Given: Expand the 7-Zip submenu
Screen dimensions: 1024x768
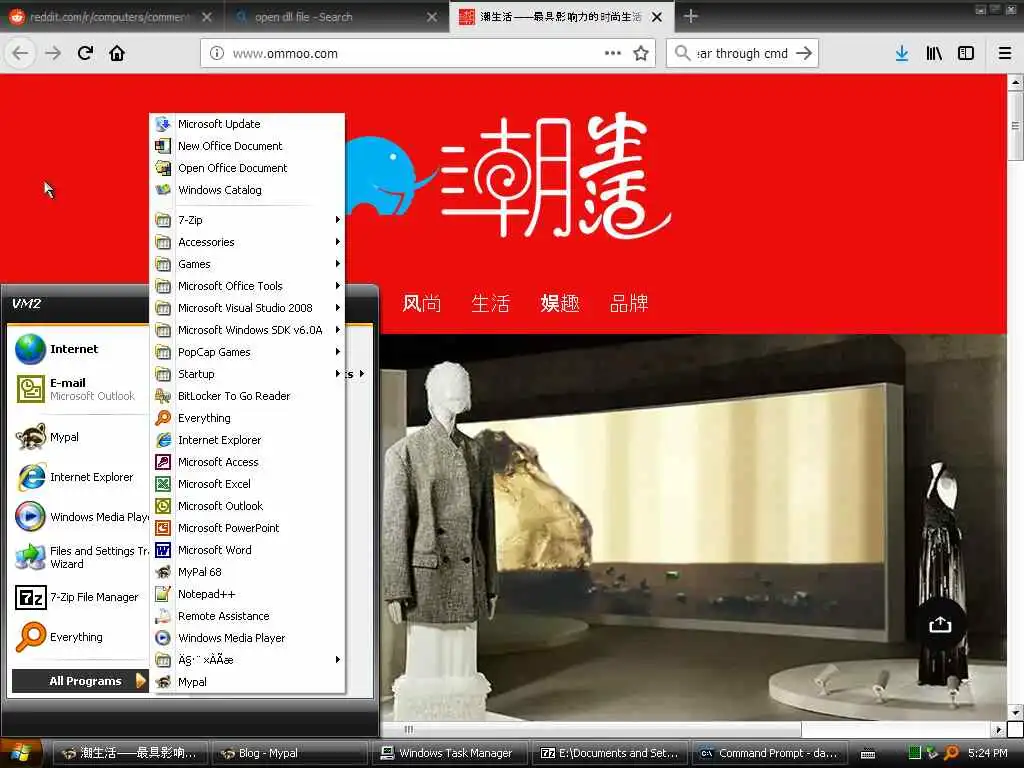Looking at the screenshot, I should [247, 220].
